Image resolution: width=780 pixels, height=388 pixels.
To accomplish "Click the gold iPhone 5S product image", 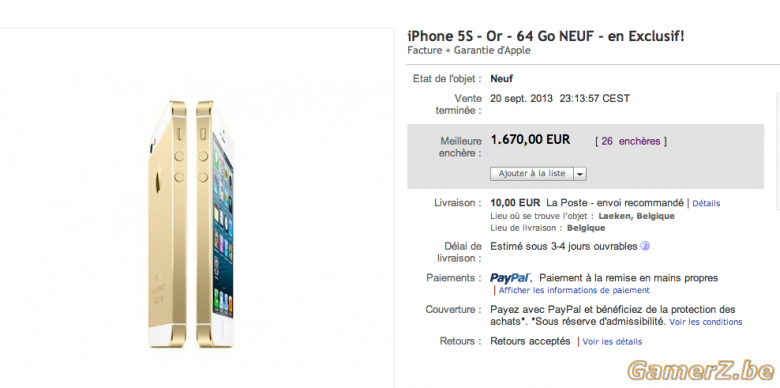I will tap(191, 224).
